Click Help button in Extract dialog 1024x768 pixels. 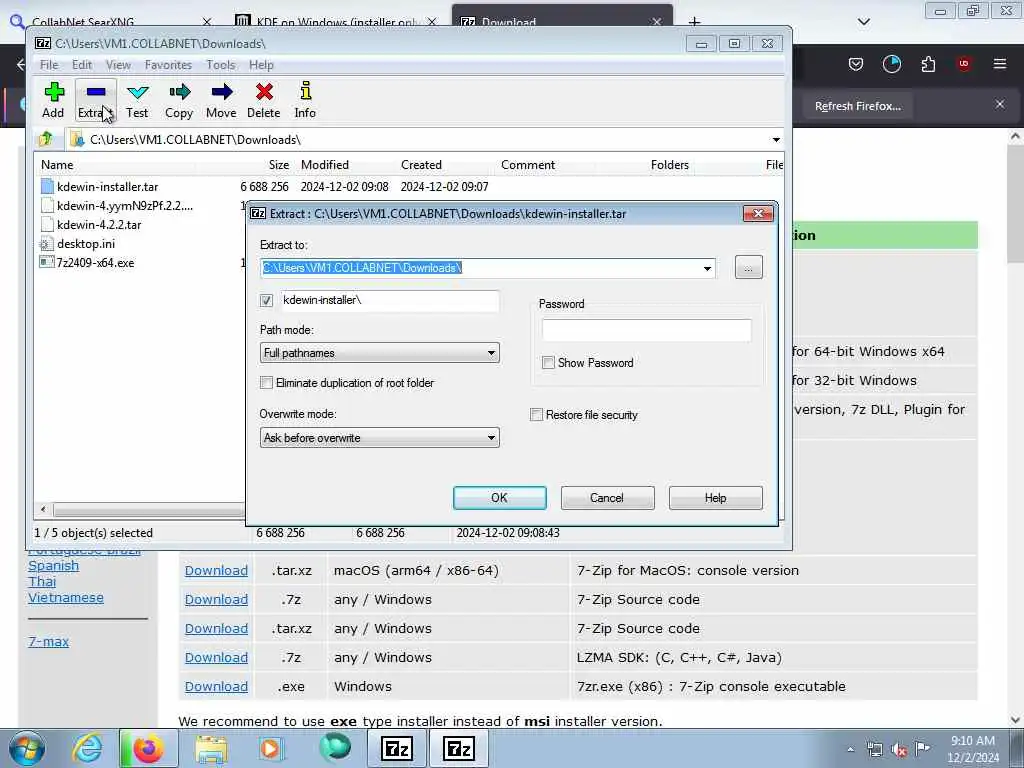click(x=715, y=498)
